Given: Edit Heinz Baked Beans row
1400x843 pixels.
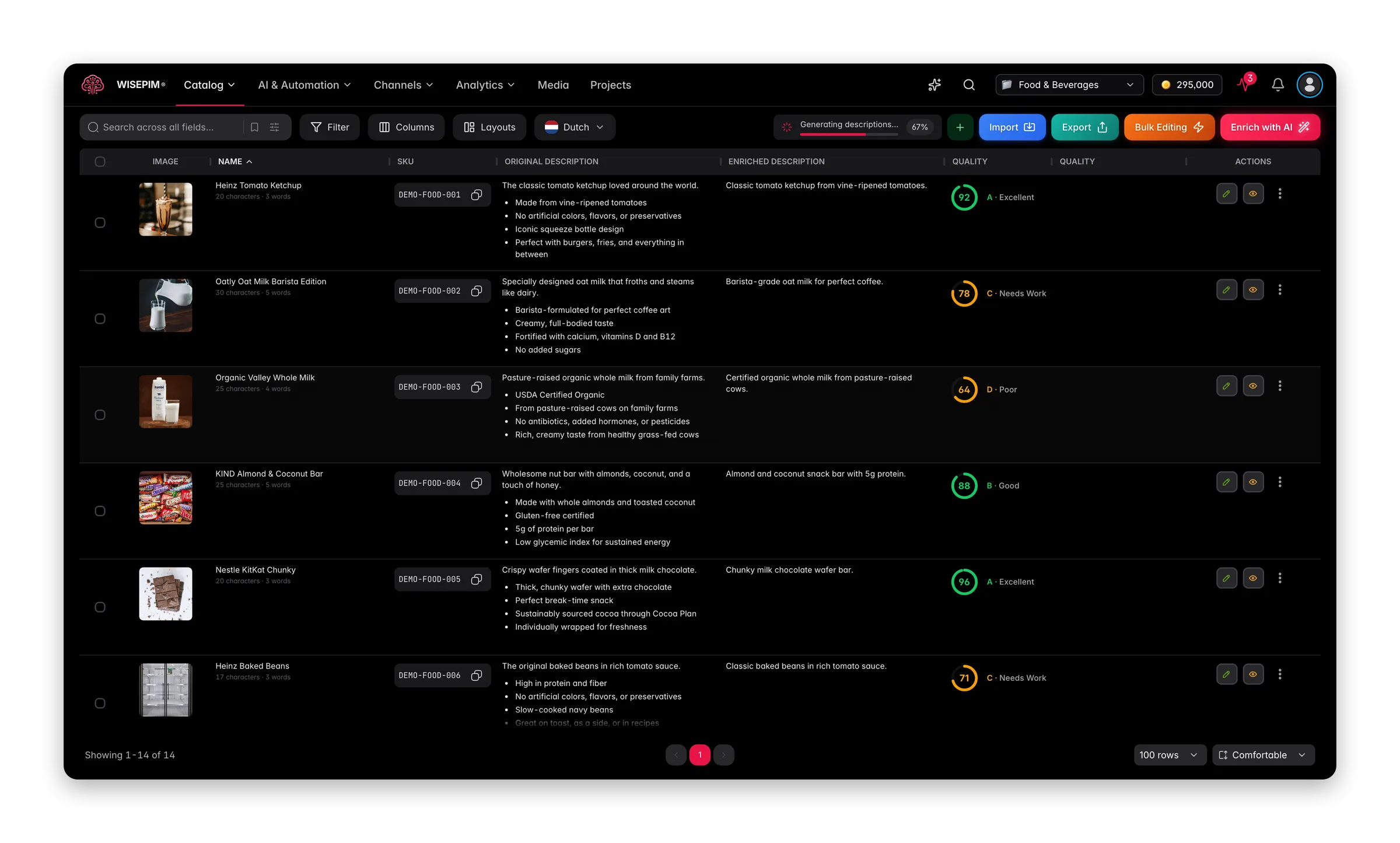Looking at the screenshot, I should 1227,674.
